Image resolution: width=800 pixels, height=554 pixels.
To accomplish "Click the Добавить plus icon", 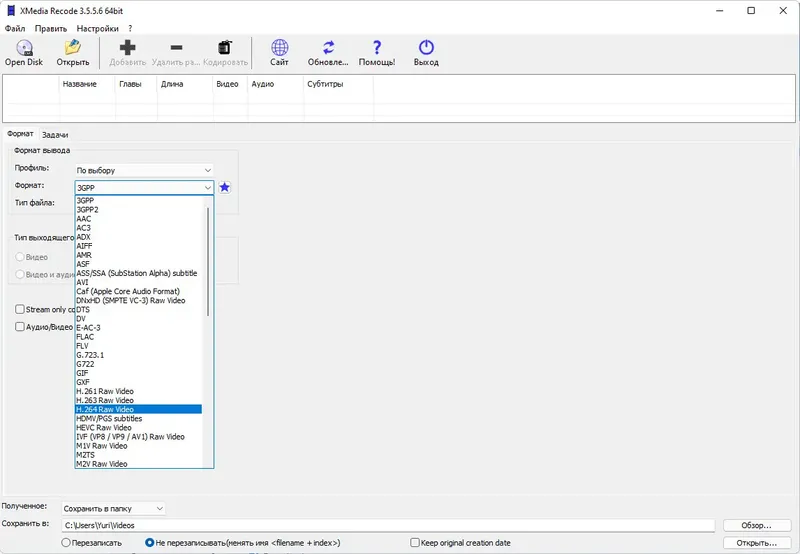I will coord(128,48).
